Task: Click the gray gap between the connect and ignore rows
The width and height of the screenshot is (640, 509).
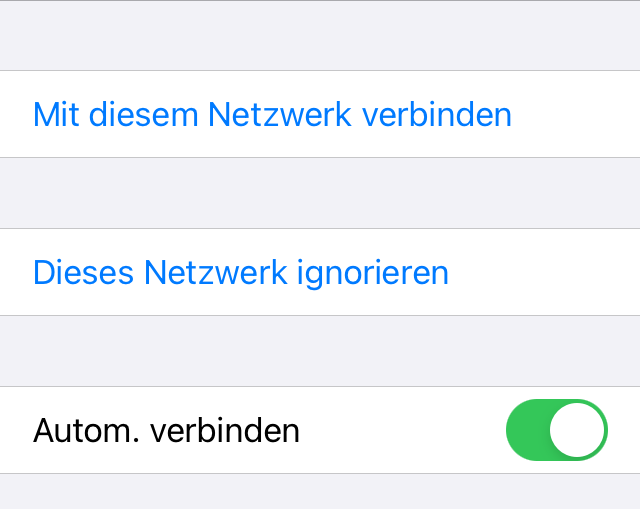Action: click(320, 193)
